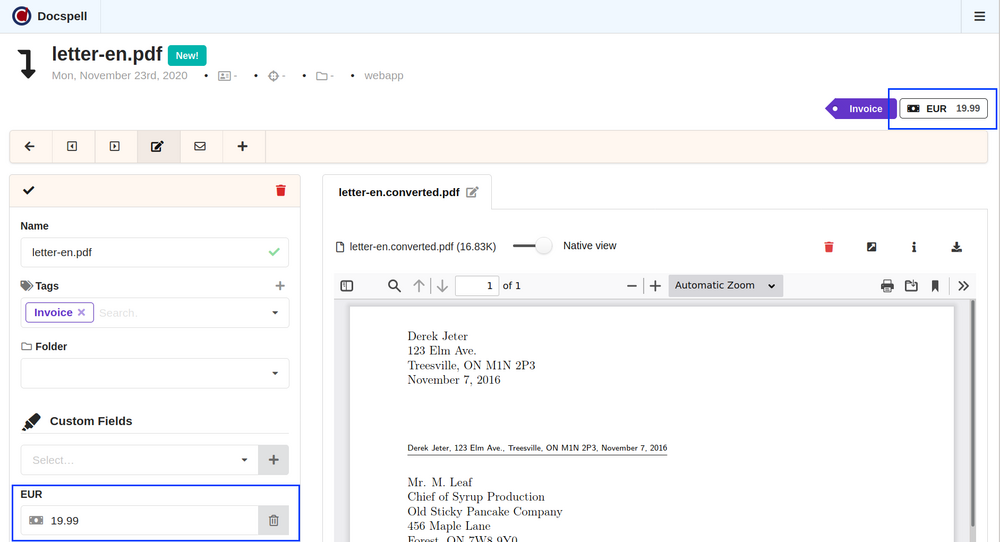Toggle the edit item pencil icon
The image size is (1000, 542).
point(157,146)
